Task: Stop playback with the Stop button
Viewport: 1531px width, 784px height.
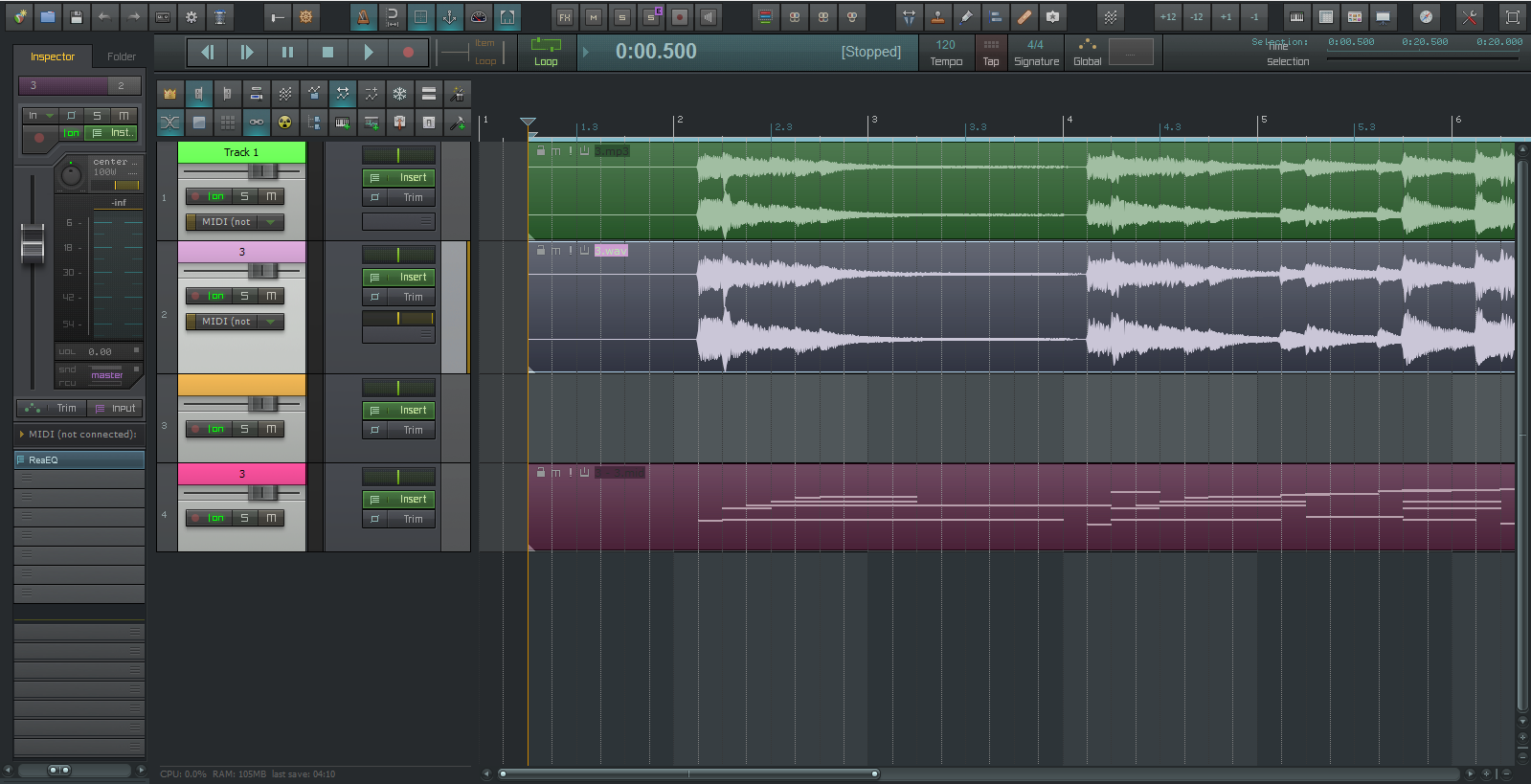Action: point(327,53)
